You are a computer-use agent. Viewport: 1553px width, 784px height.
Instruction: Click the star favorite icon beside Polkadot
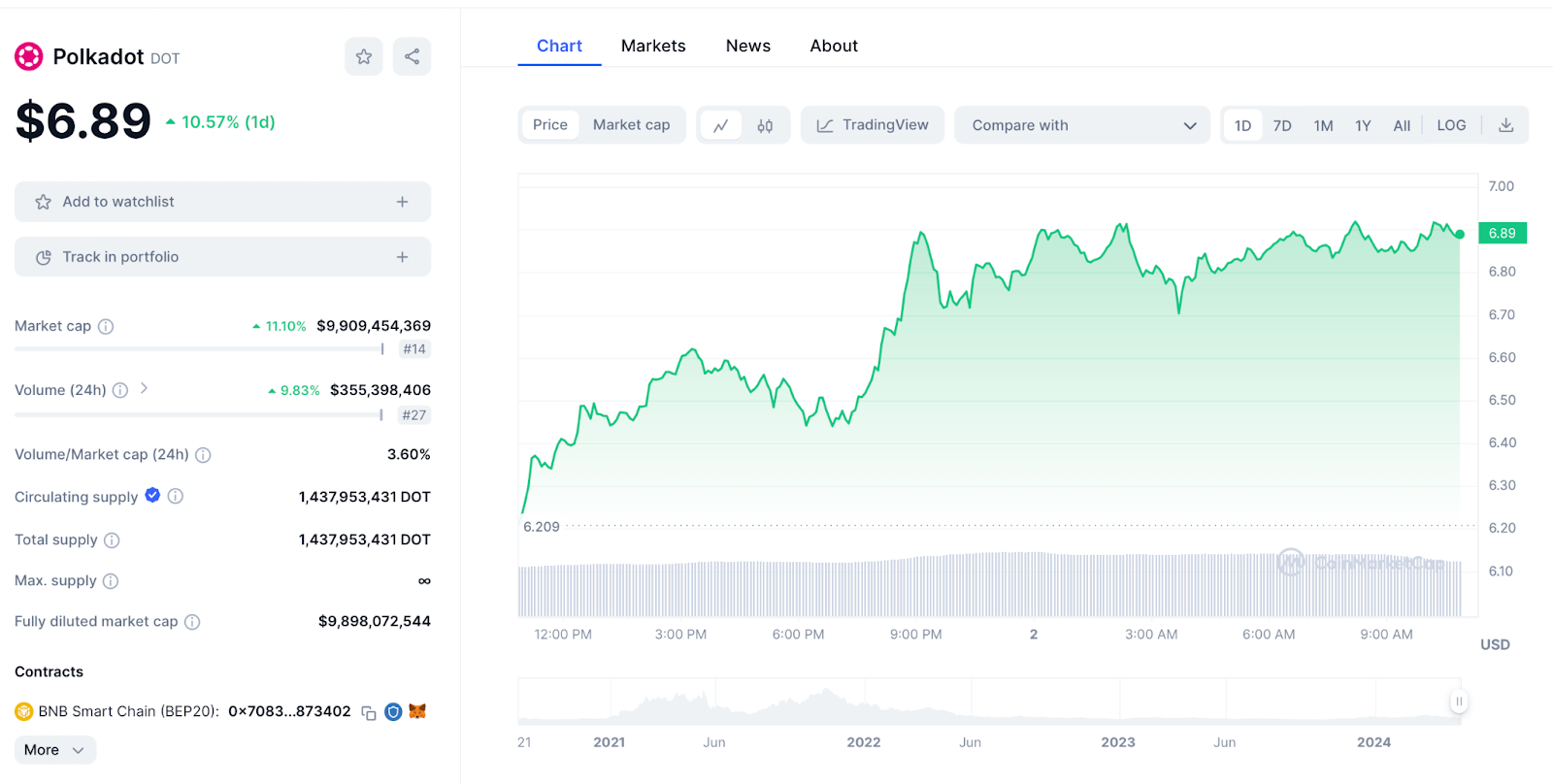coord(364,56)
